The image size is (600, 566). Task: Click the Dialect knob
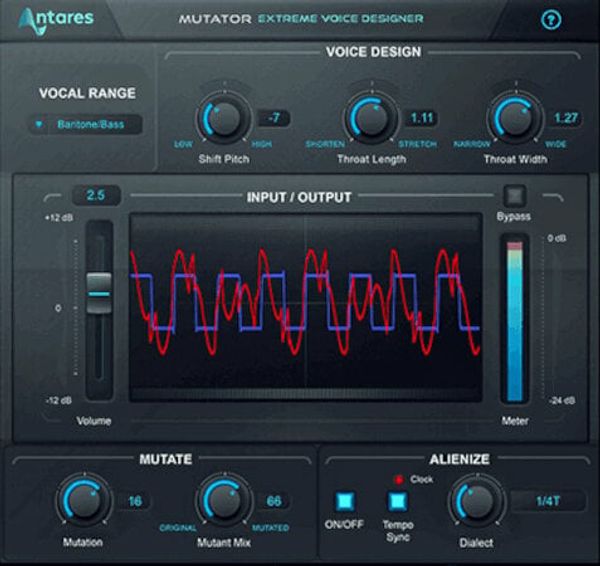click(x=476, y=501)
